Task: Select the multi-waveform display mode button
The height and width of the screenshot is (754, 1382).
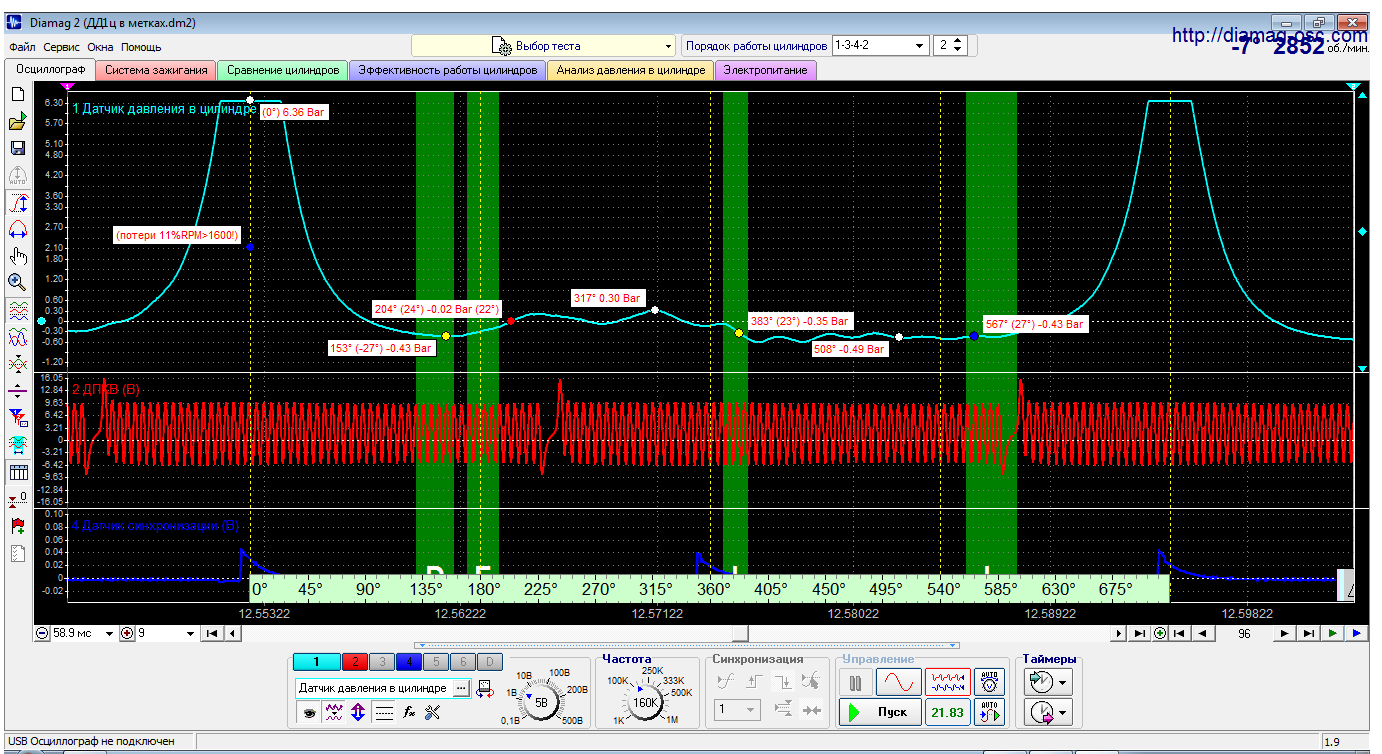Action: pos(947,682)
